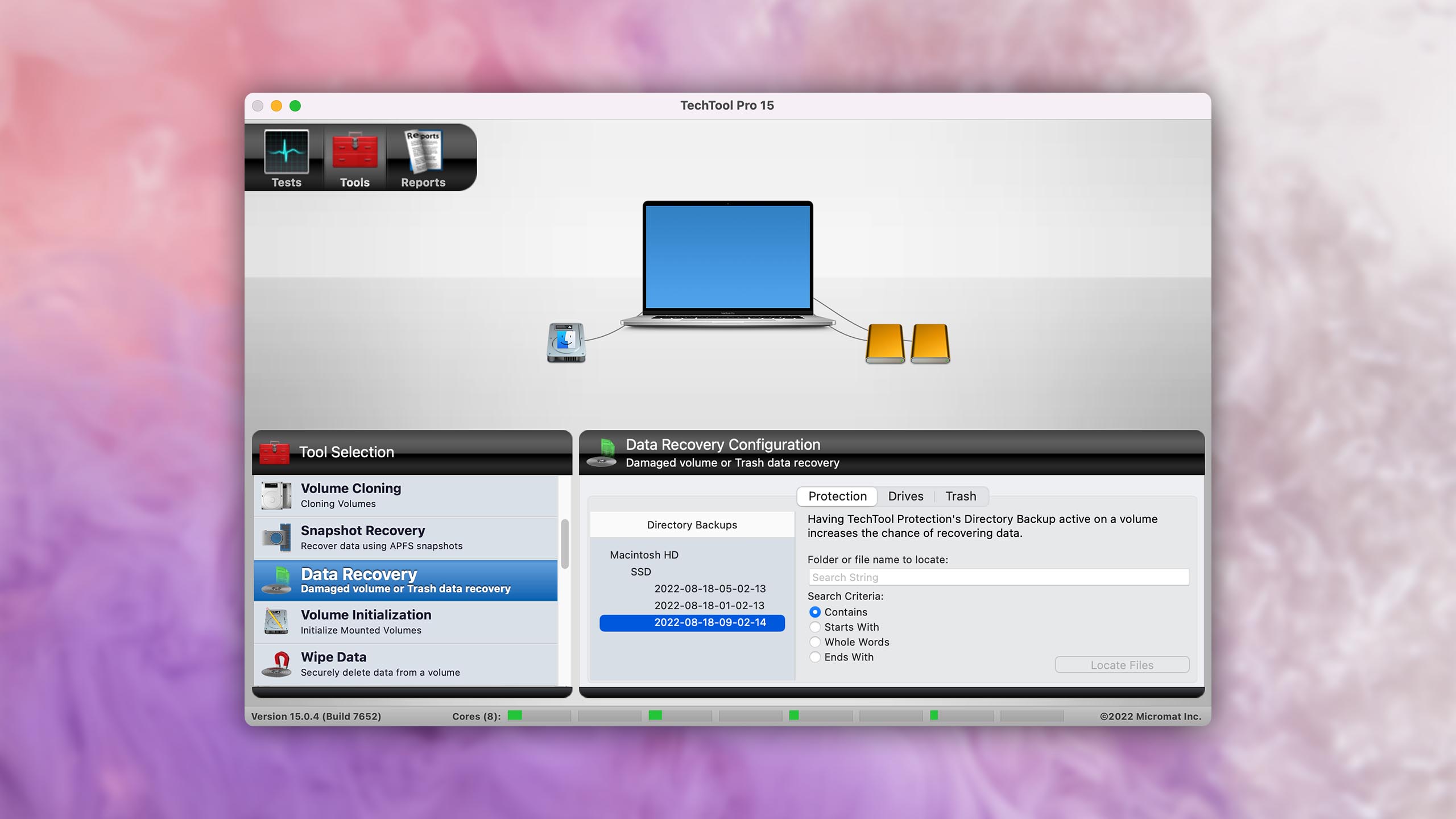Select the first orange external drive
This screenshot has height=819, width=1456.
pyautogui.click(x=885, y=344)
